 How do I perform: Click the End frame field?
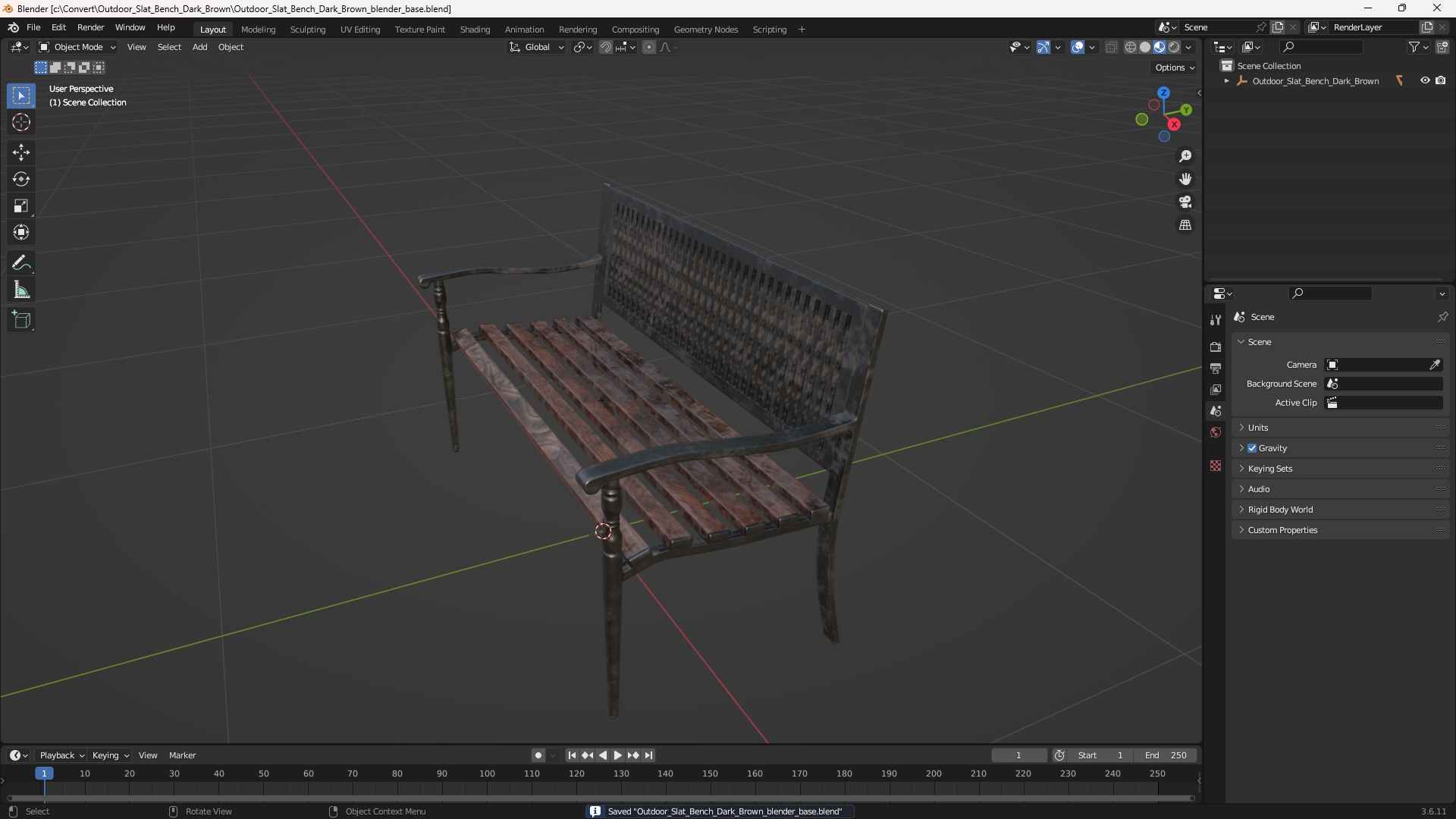1166,755
